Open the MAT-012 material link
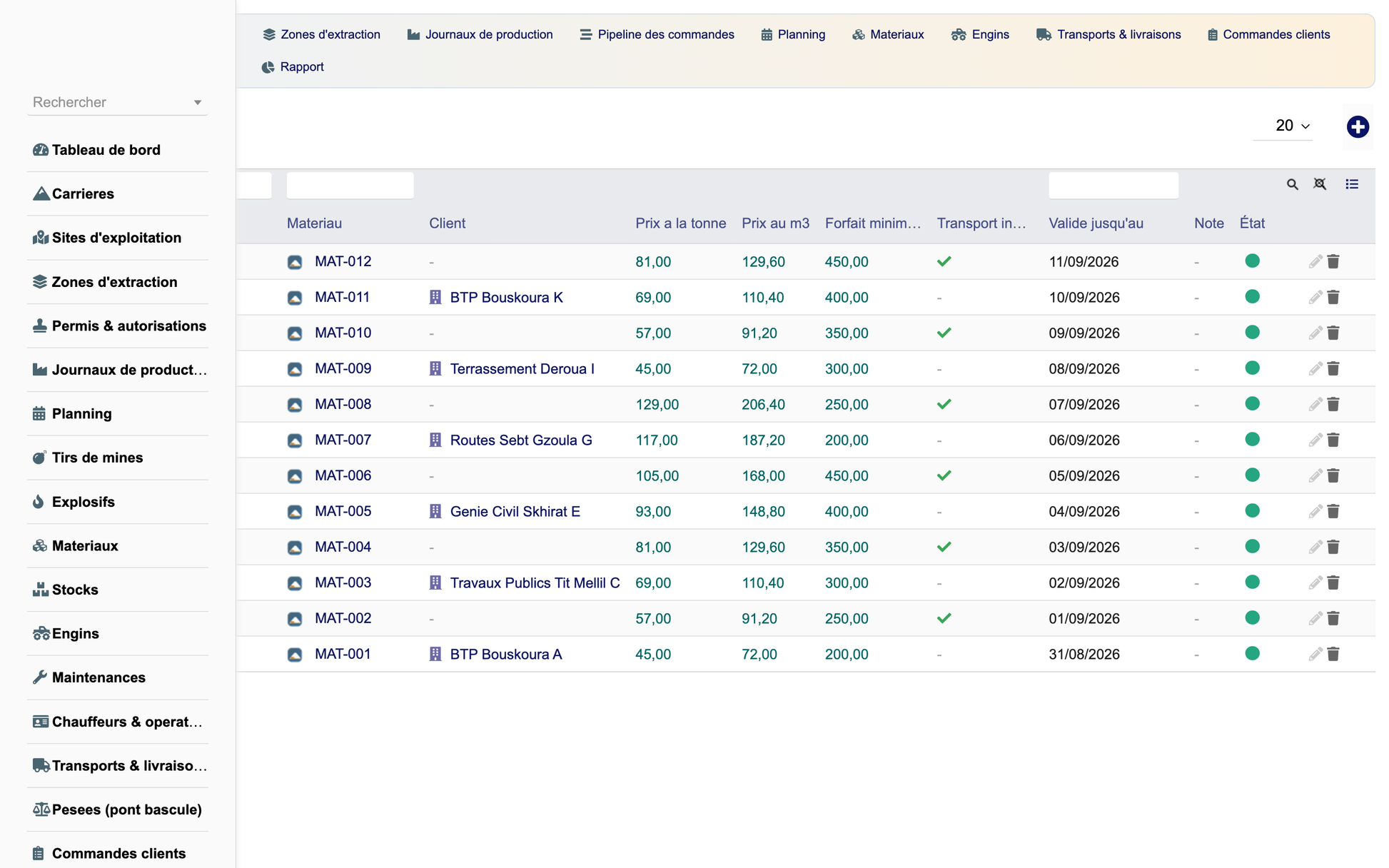 tap(343, 262)
